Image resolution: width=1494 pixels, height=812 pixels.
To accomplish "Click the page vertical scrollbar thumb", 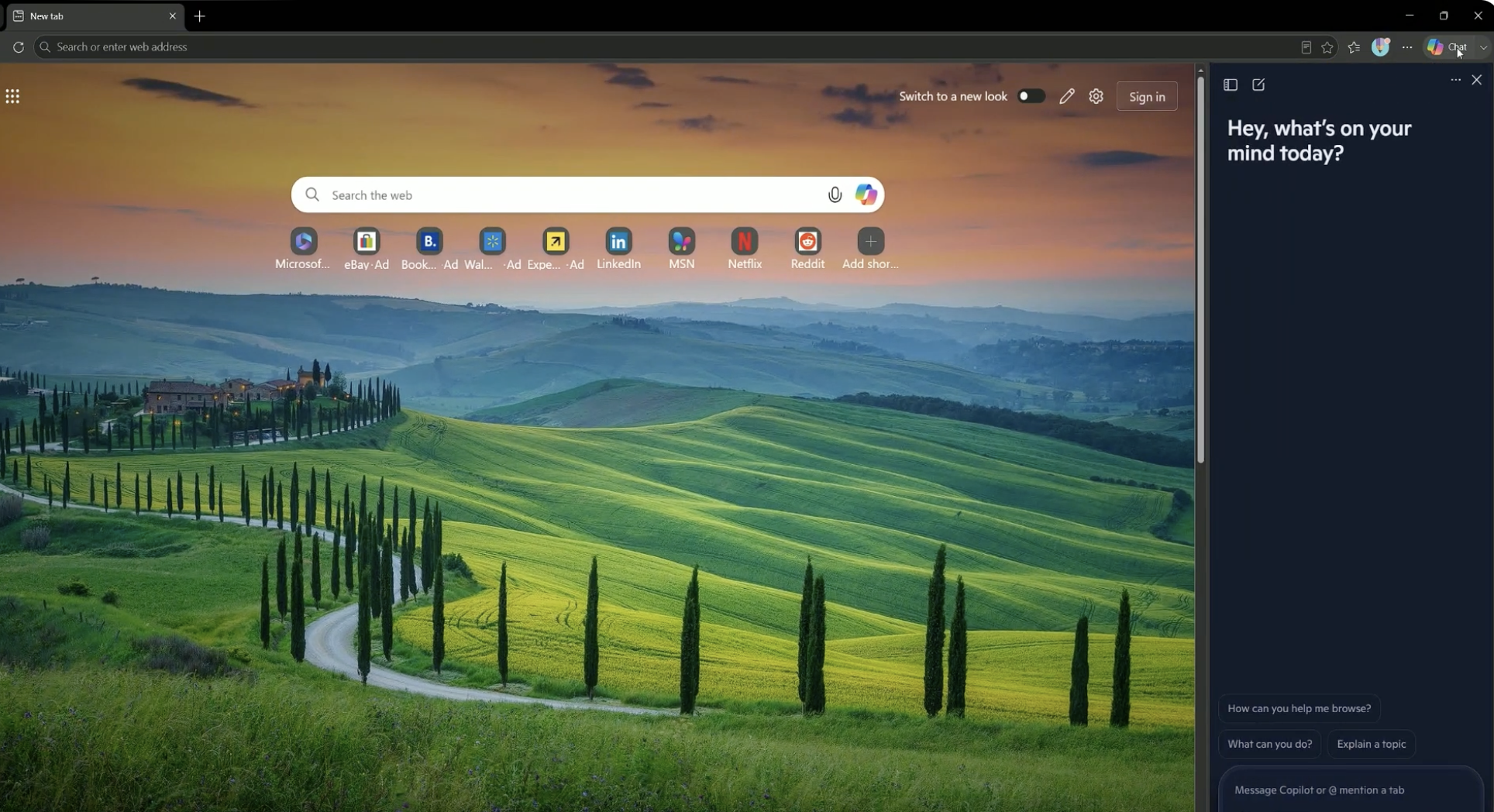I will coord(1200,270).
